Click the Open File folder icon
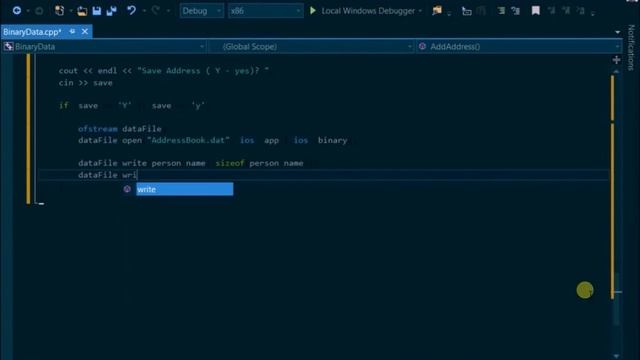Image resolution: width=640 pixels, height=360 pixels. point(82,11)
